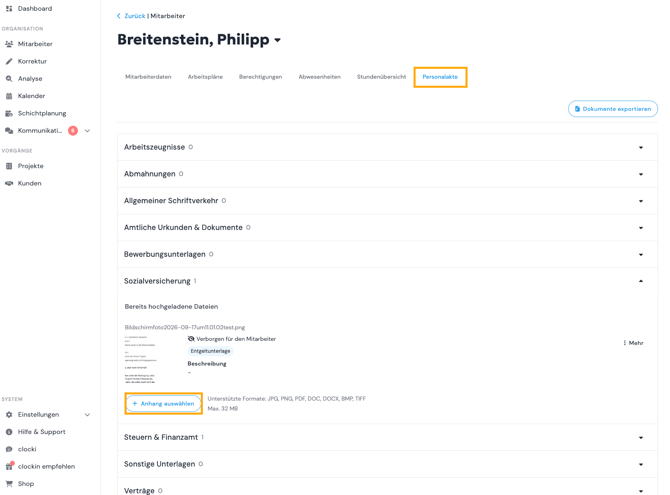The height and width of the screenshot is (495, 670).
Task: Switch to the Abwesenheiten tab
Action: pyautogui.click(x=320, y=77)
